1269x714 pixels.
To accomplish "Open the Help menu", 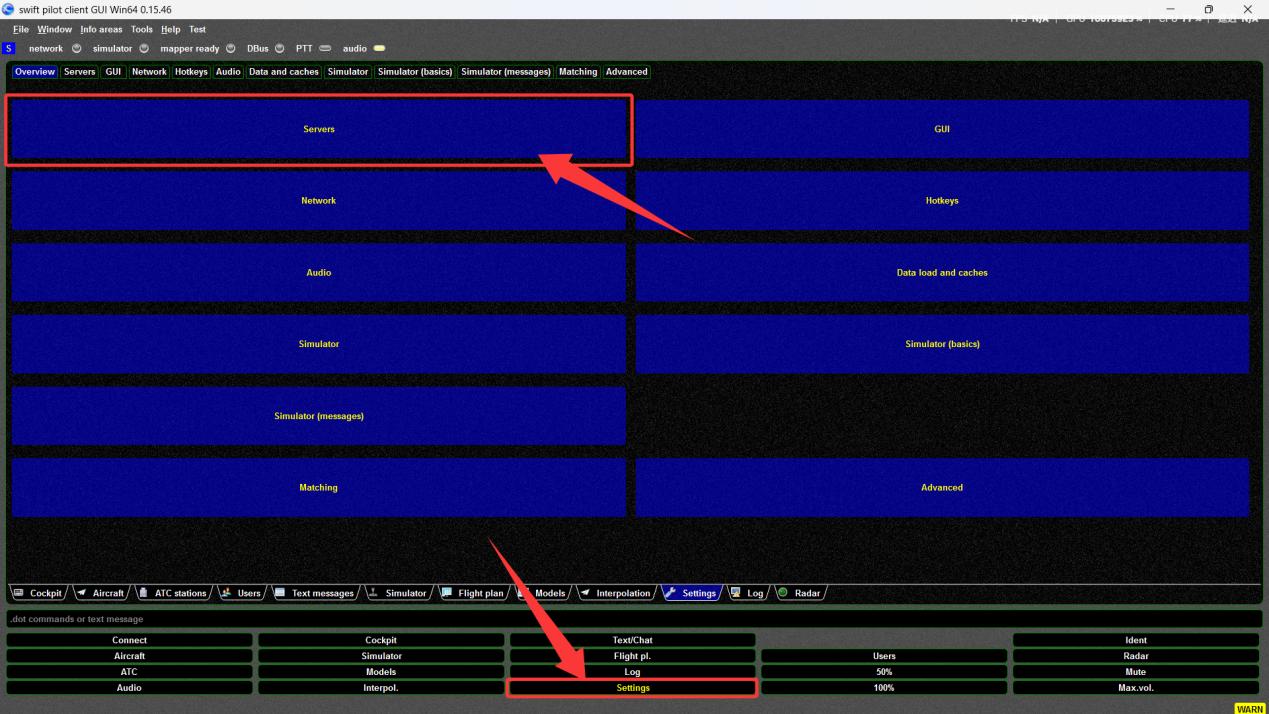I will point(171,29).
